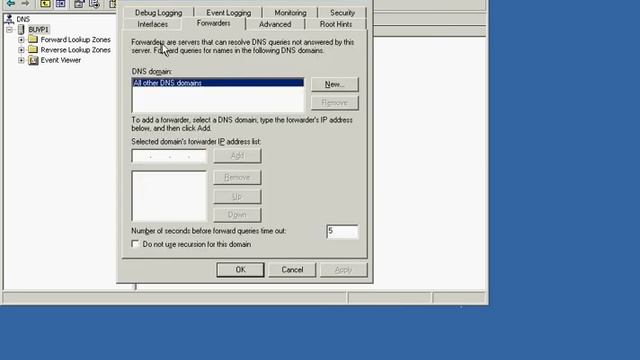The image size is (640, 360).
Task: Select Forward Lookup Zones tree label
Action: 76,40
